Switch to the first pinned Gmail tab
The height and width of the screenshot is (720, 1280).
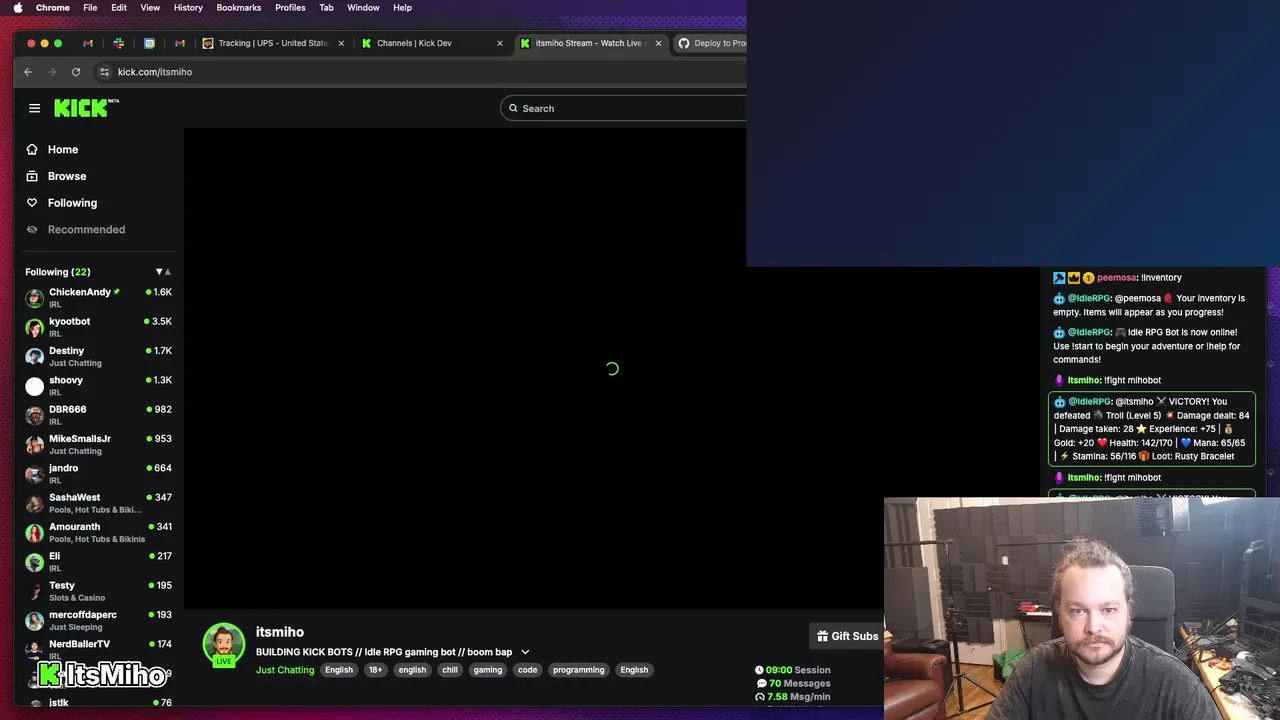tap(88, 43)
